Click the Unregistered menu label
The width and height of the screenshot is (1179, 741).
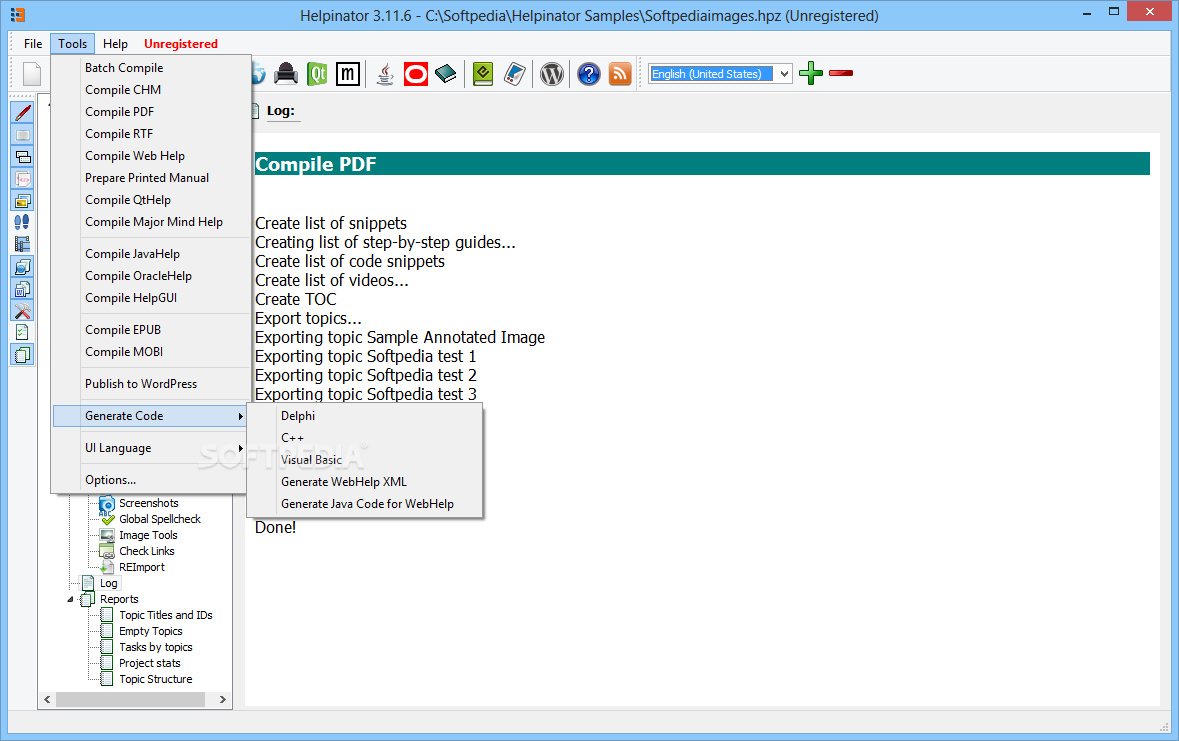click(180, 44)
